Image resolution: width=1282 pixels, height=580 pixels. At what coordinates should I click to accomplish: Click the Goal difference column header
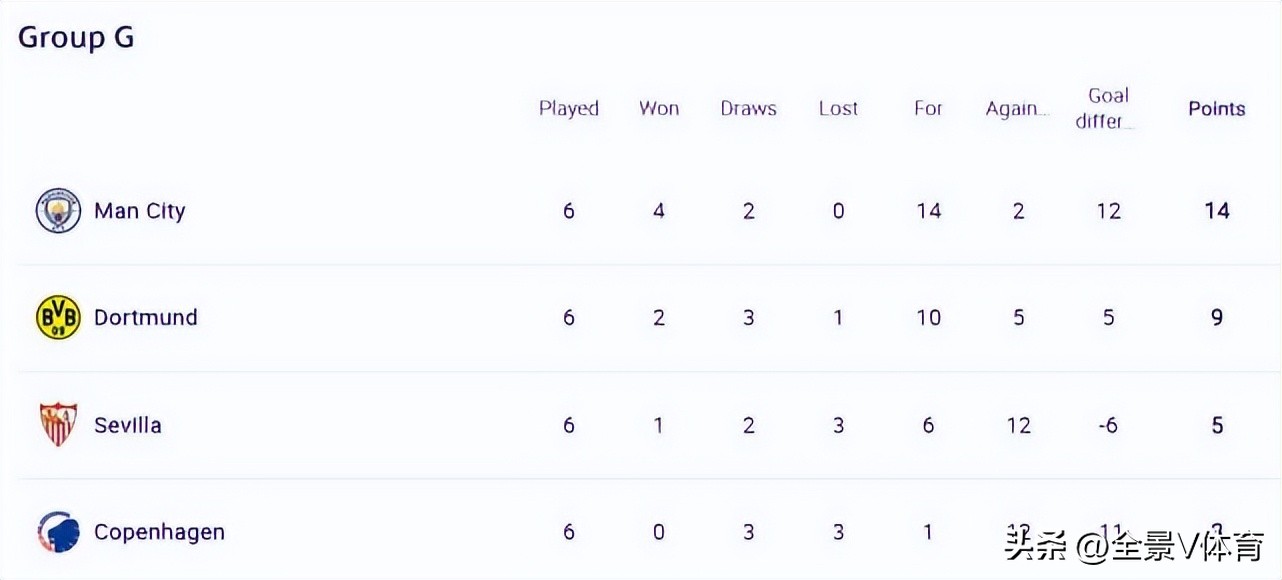(x=1107, y=108)
